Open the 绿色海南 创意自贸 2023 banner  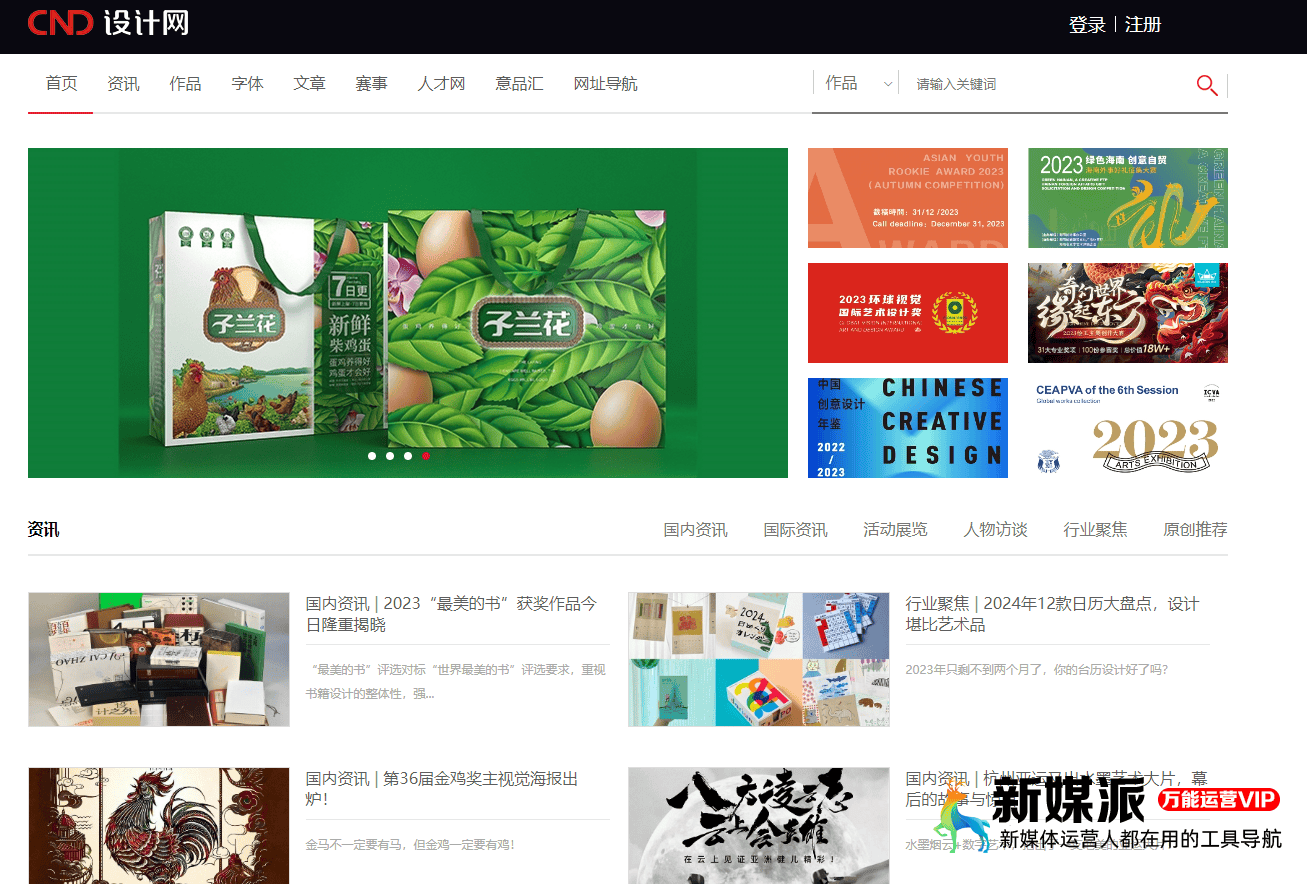pos(1127,197)
